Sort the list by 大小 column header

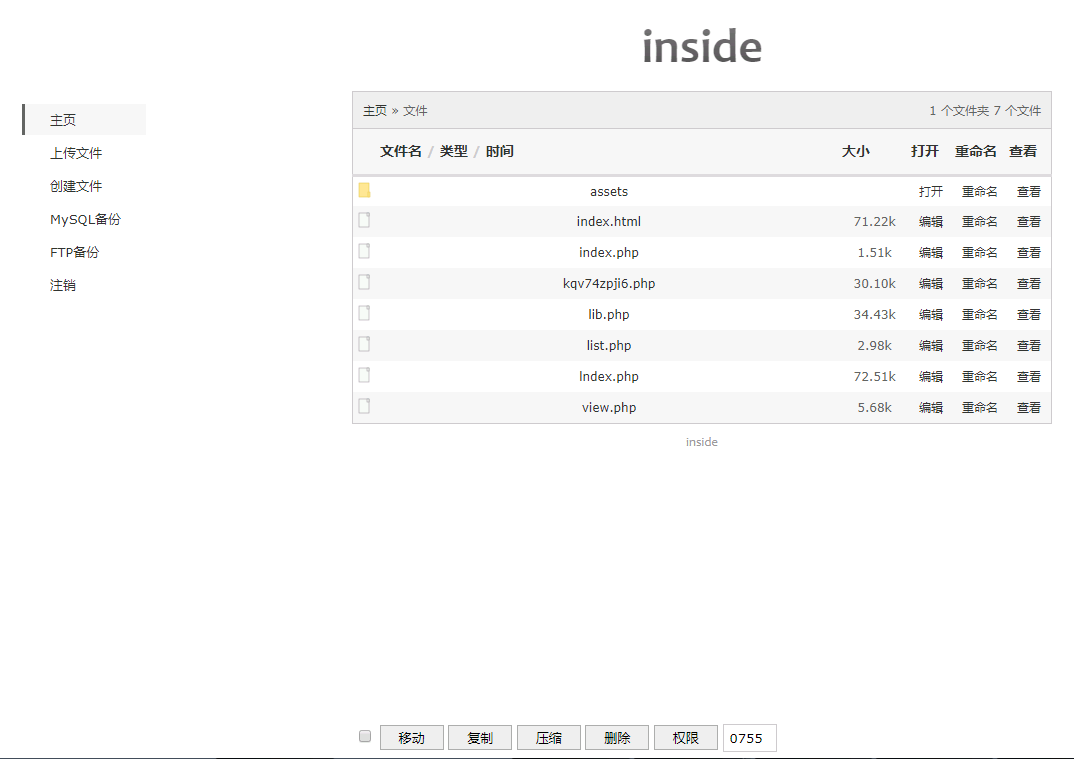855,151
